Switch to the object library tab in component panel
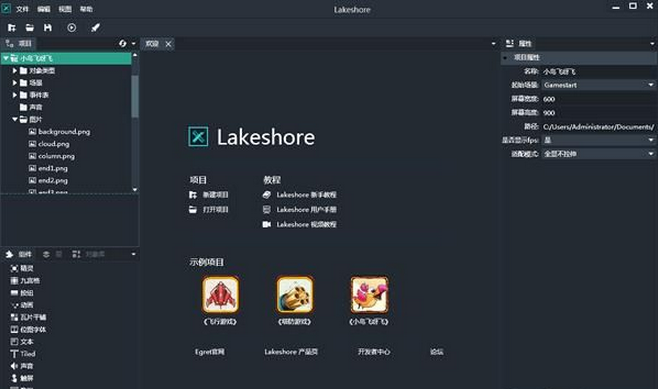Viewport: 658px width, 389px height. pos(89,254)
